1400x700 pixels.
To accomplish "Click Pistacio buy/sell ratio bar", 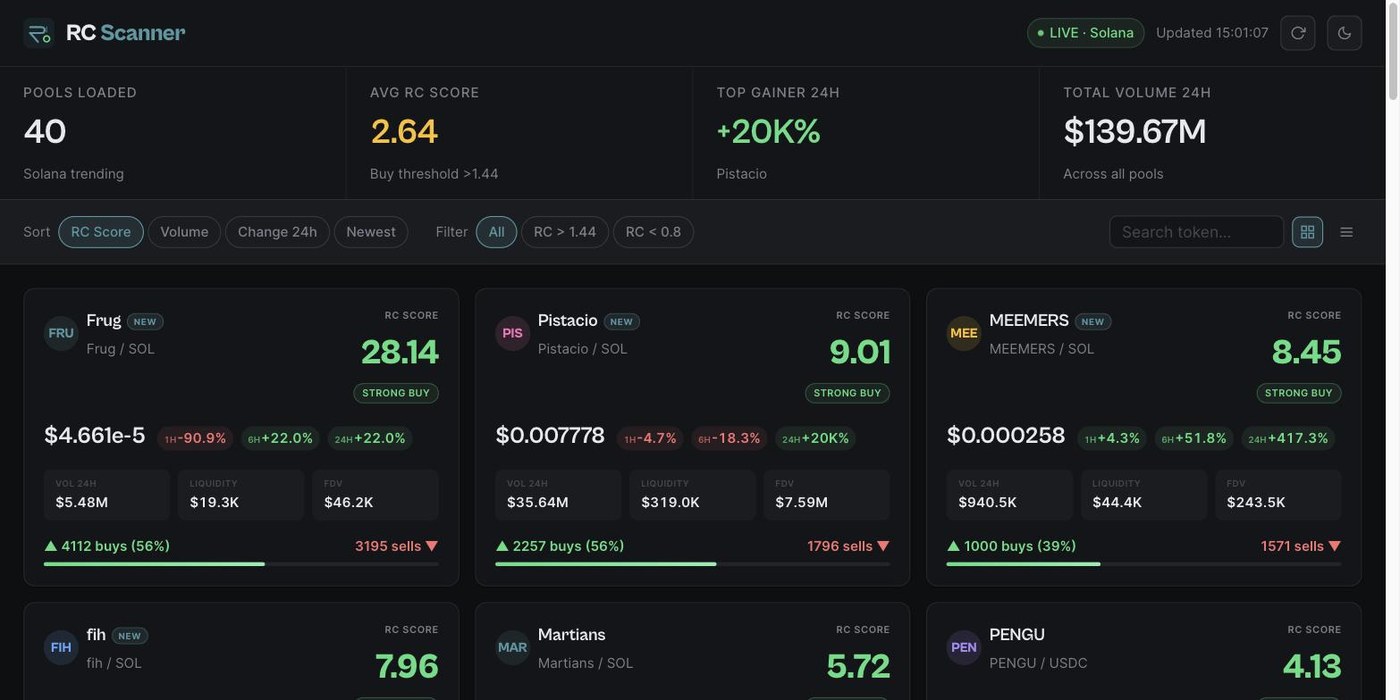I will tap(692, 564).
